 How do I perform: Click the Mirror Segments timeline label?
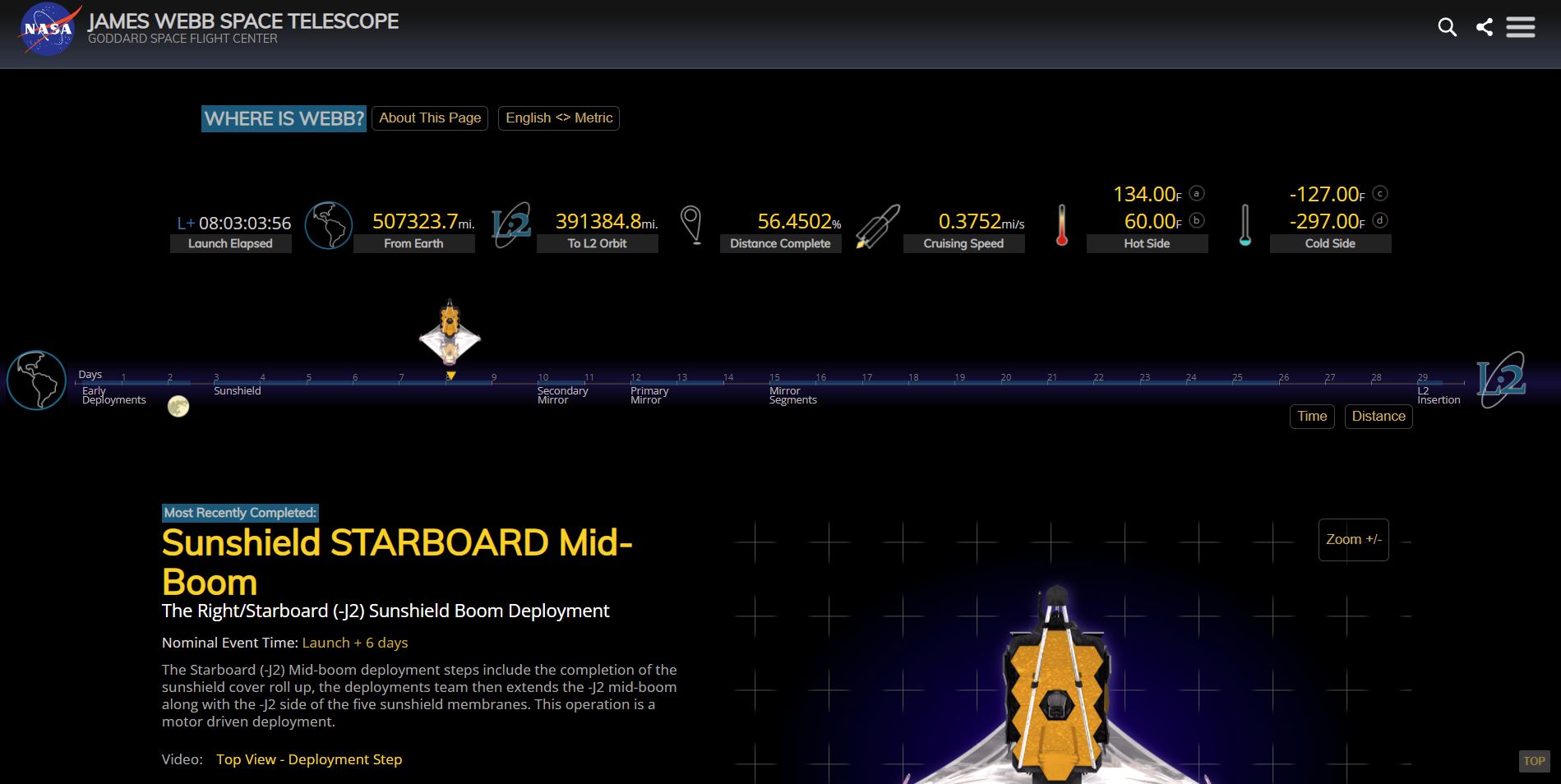click(x=792, y=395)
